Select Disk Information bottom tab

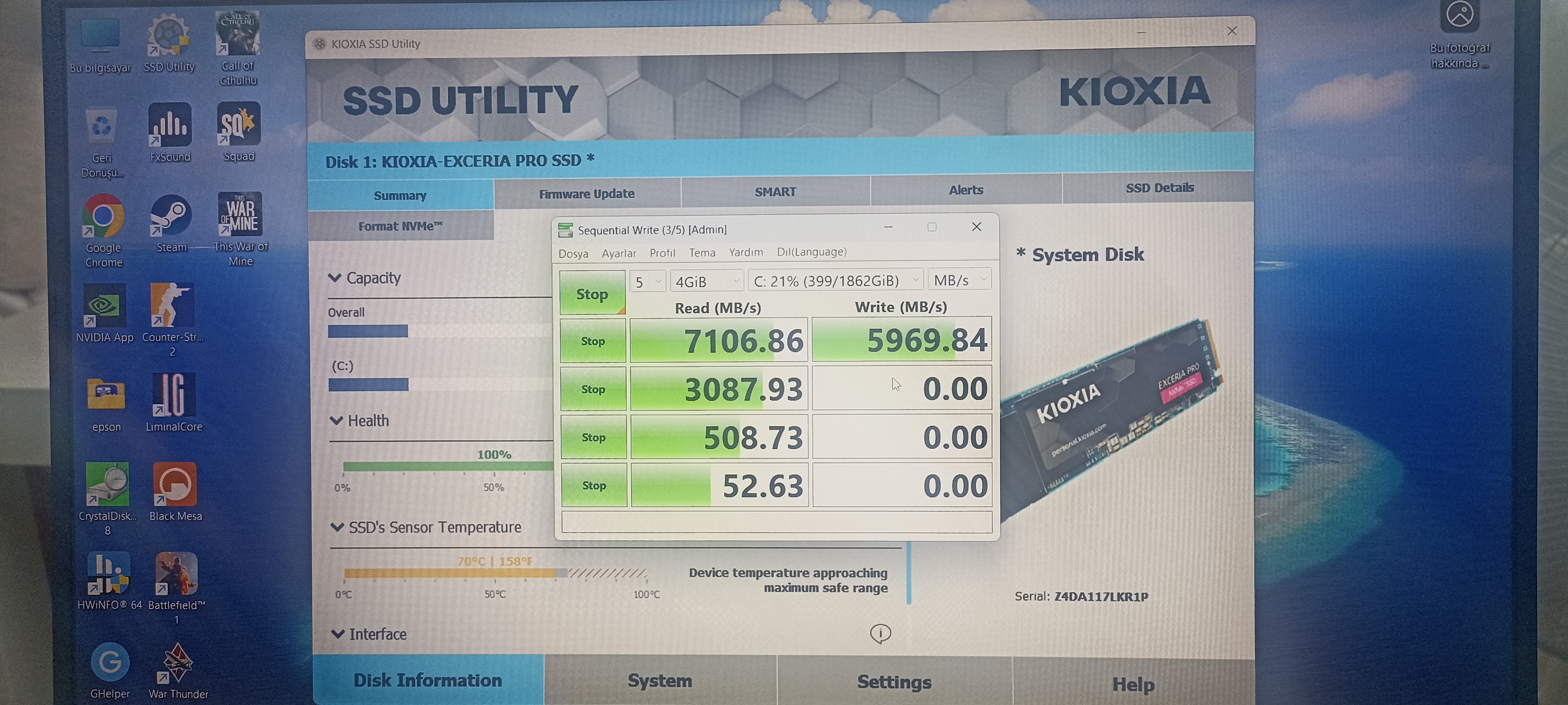[x=428, y=680]
